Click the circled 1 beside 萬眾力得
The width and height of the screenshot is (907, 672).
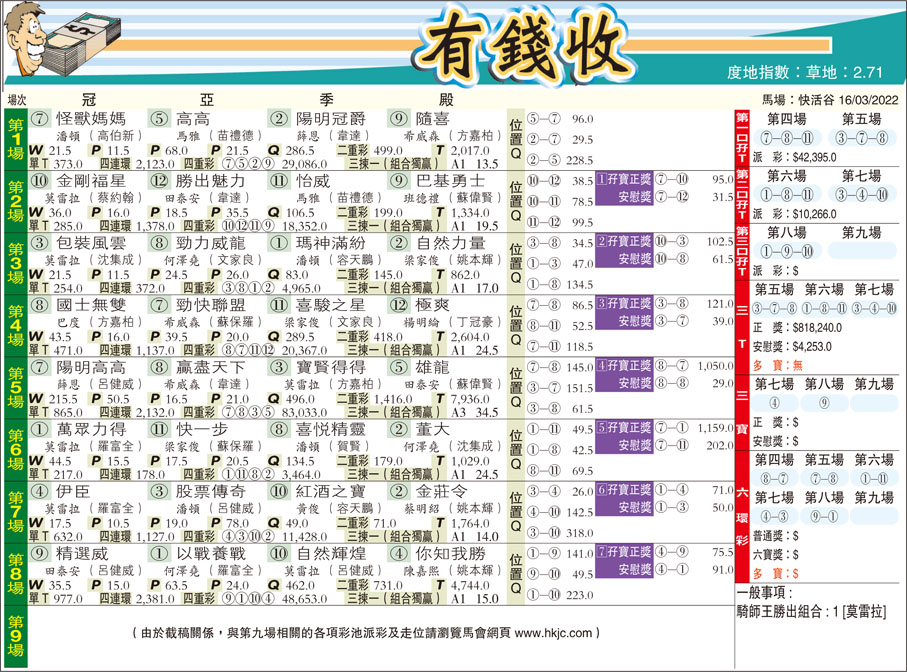38,428
